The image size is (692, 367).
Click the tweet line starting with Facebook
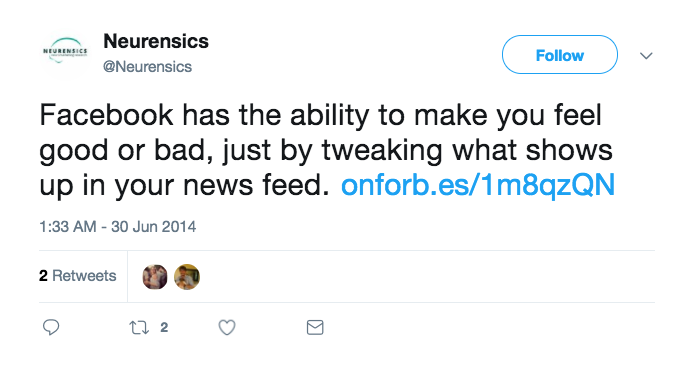tap(321, 115)
